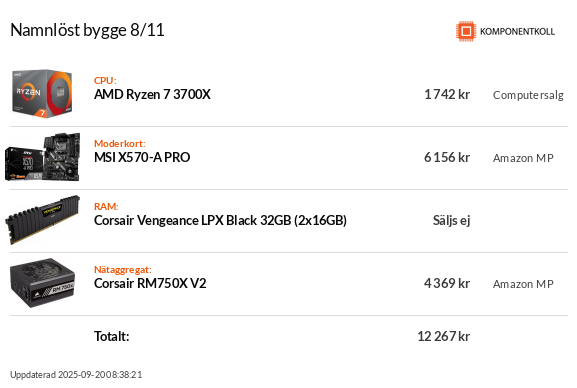Click the Namnlöst bygge 8/11 title
This screenshot has height=388, width=577.
coord(87,30)
